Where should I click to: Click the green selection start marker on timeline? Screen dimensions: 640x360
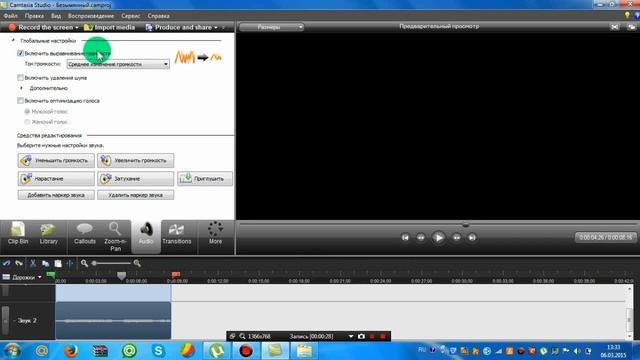tap(51, 275)
